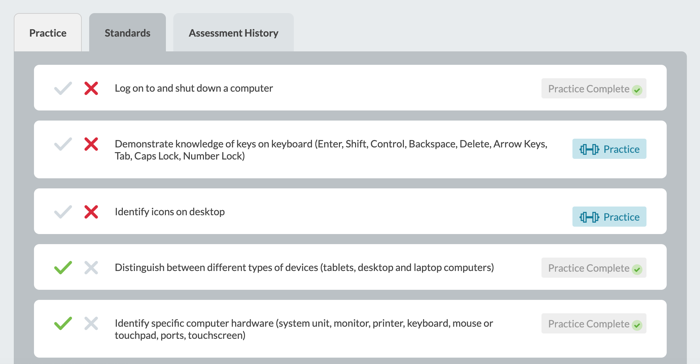Click red X for keyboard keys standard

coord(91,144)
